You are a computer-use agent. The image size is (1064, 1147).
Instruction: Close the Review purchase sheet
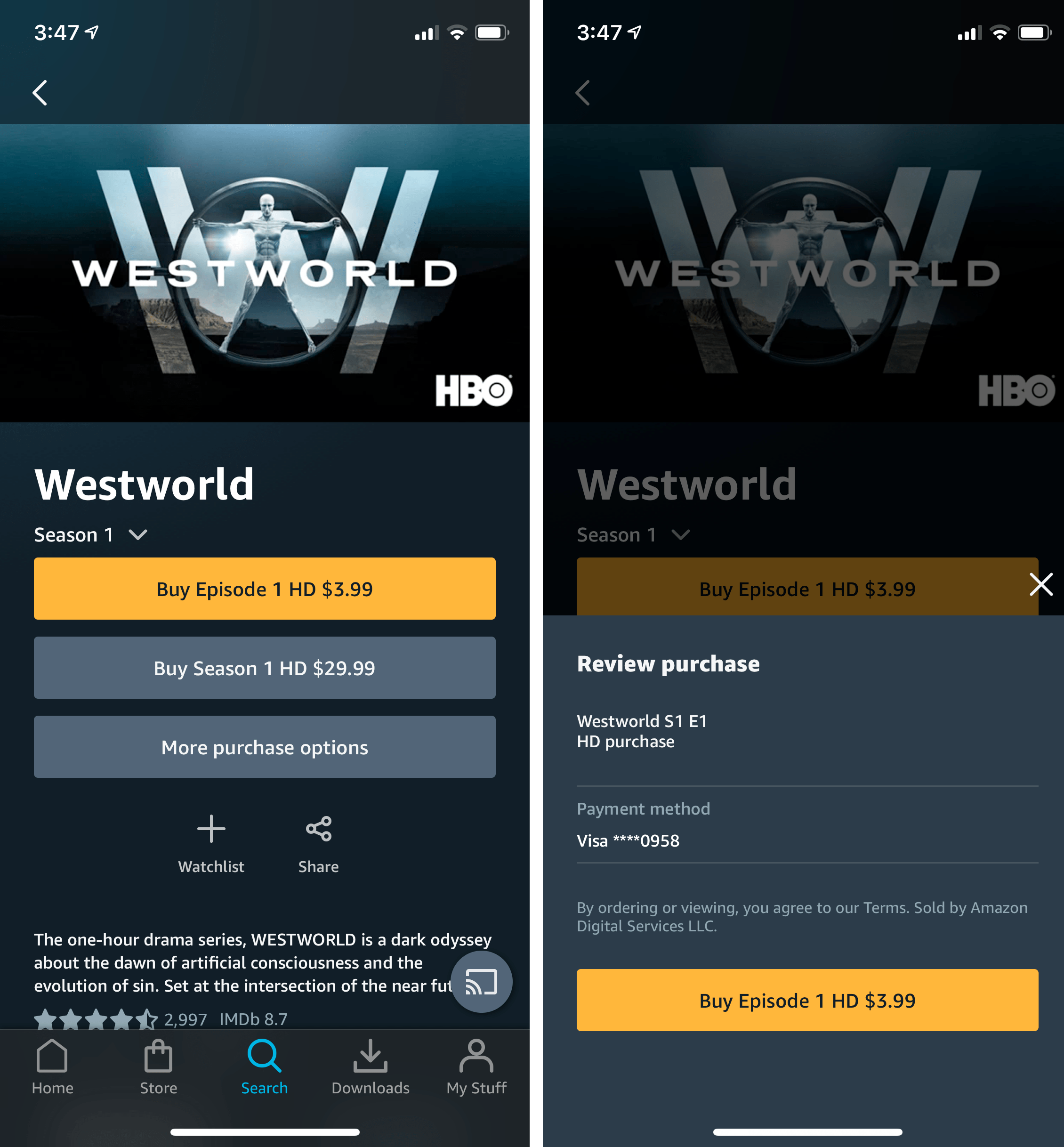click(1041, 584)
